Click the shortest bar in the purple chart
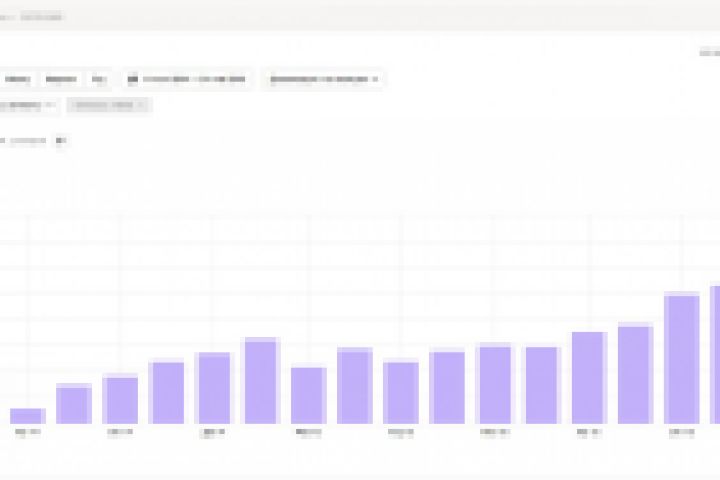 [28, 416]
